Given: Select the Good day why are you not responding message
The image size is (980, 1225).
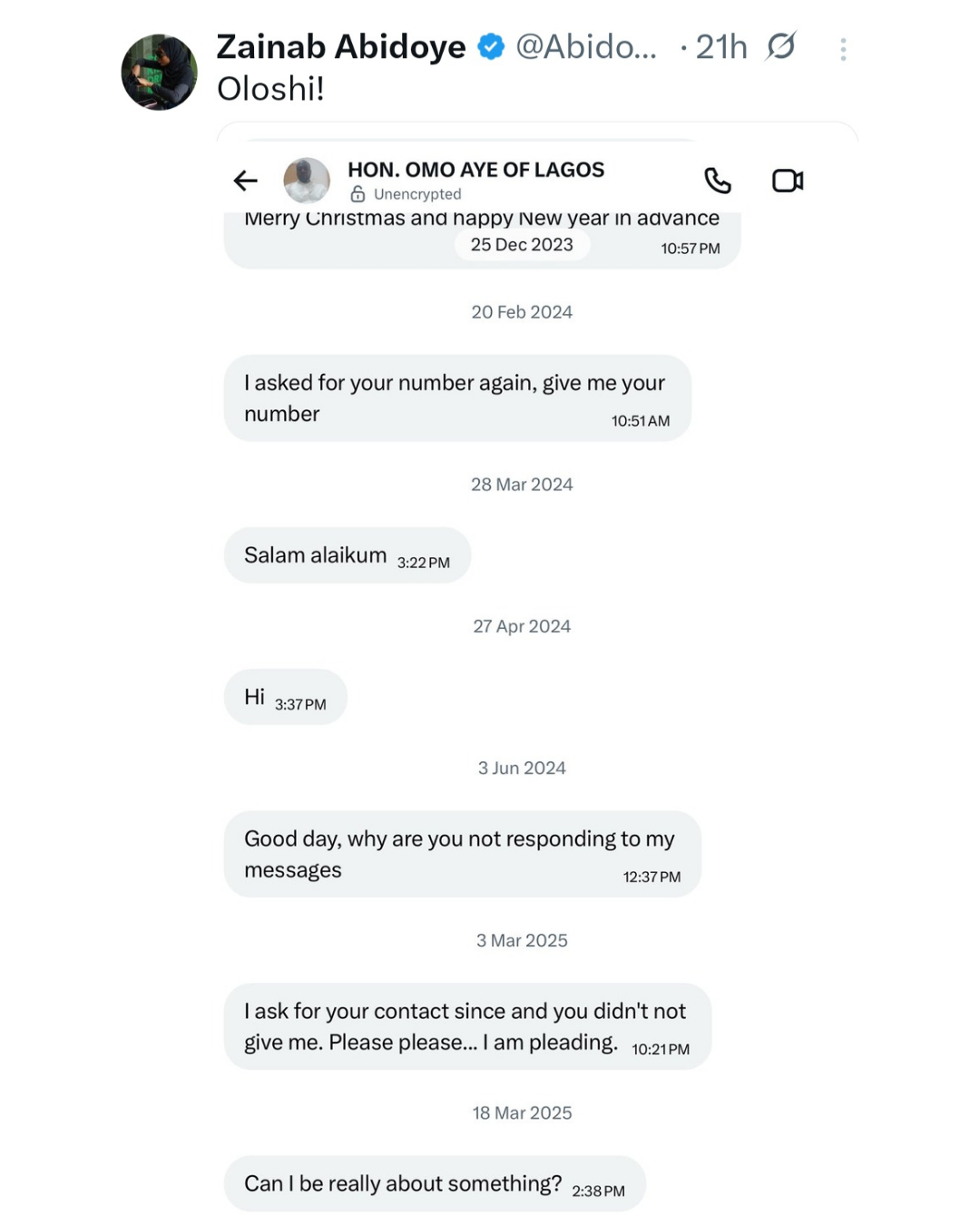Looking at the screenshot, I should tap(463, 854).
